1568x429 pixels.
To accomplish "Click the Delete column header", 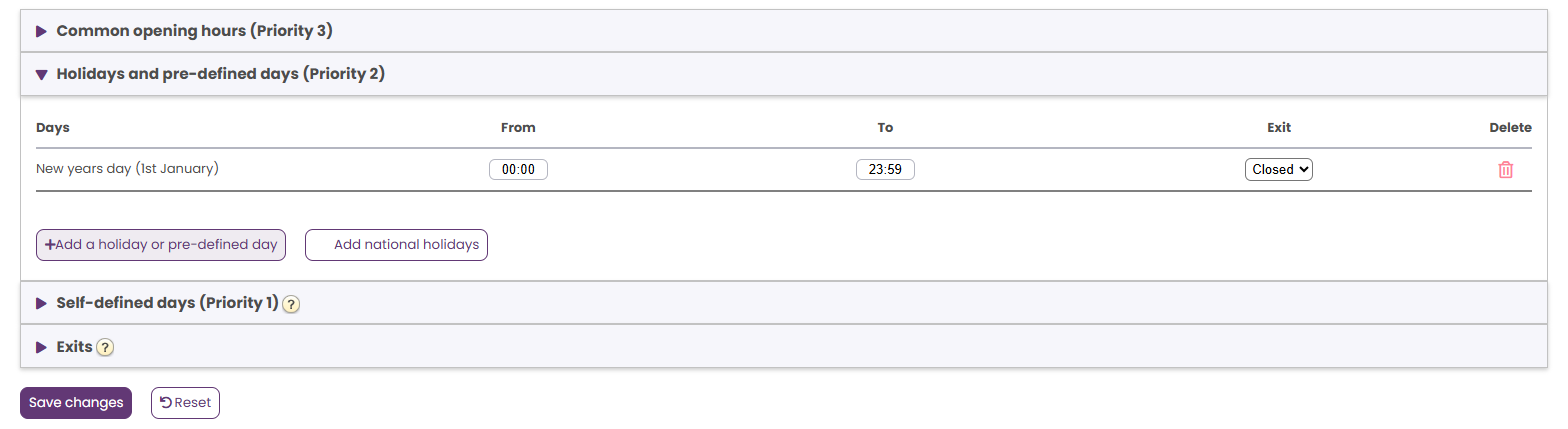I will pos(1510,128).
